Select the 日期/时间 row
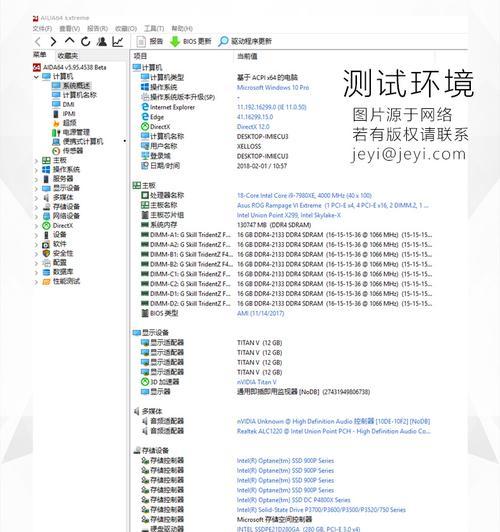The width and height of the screenshot is (500, 532). (214, 166)
